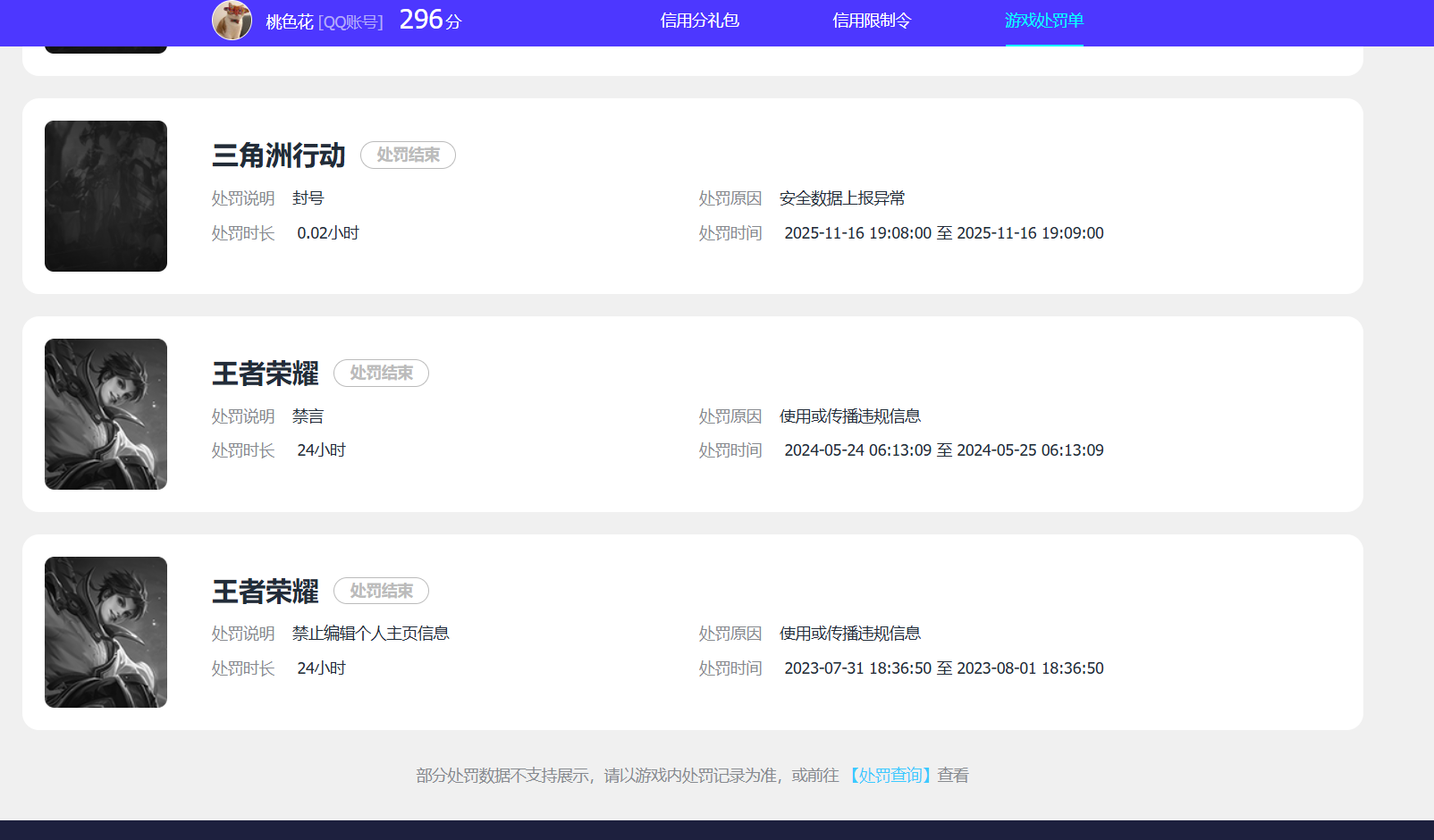Click the 处罚结束 badge in the 2023-07-31 card

(x=381, y=591)
